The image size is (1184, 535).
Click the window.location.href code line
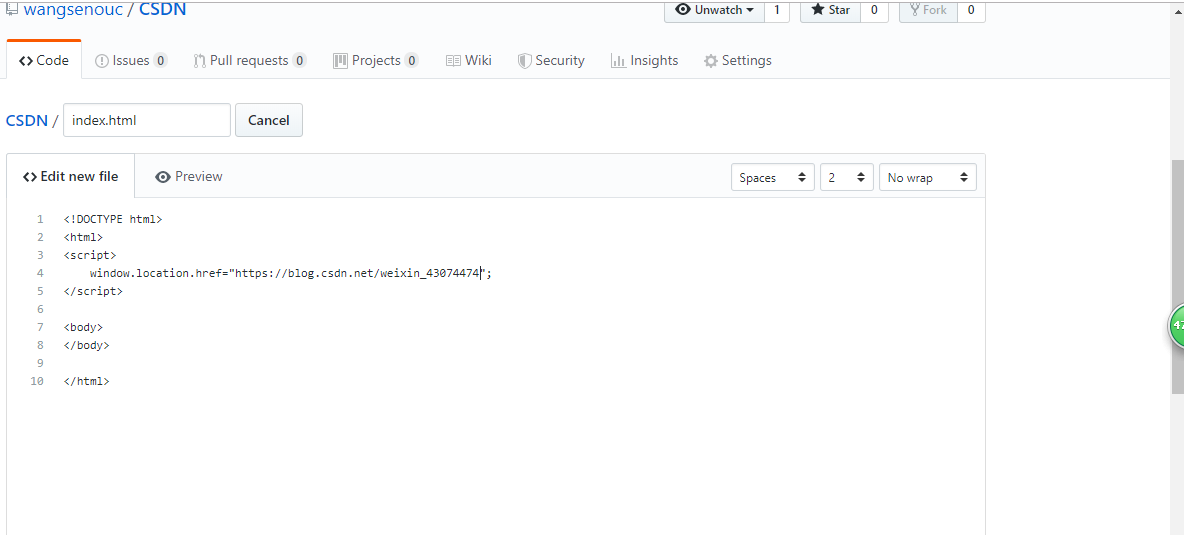click(x=291, y=273)
